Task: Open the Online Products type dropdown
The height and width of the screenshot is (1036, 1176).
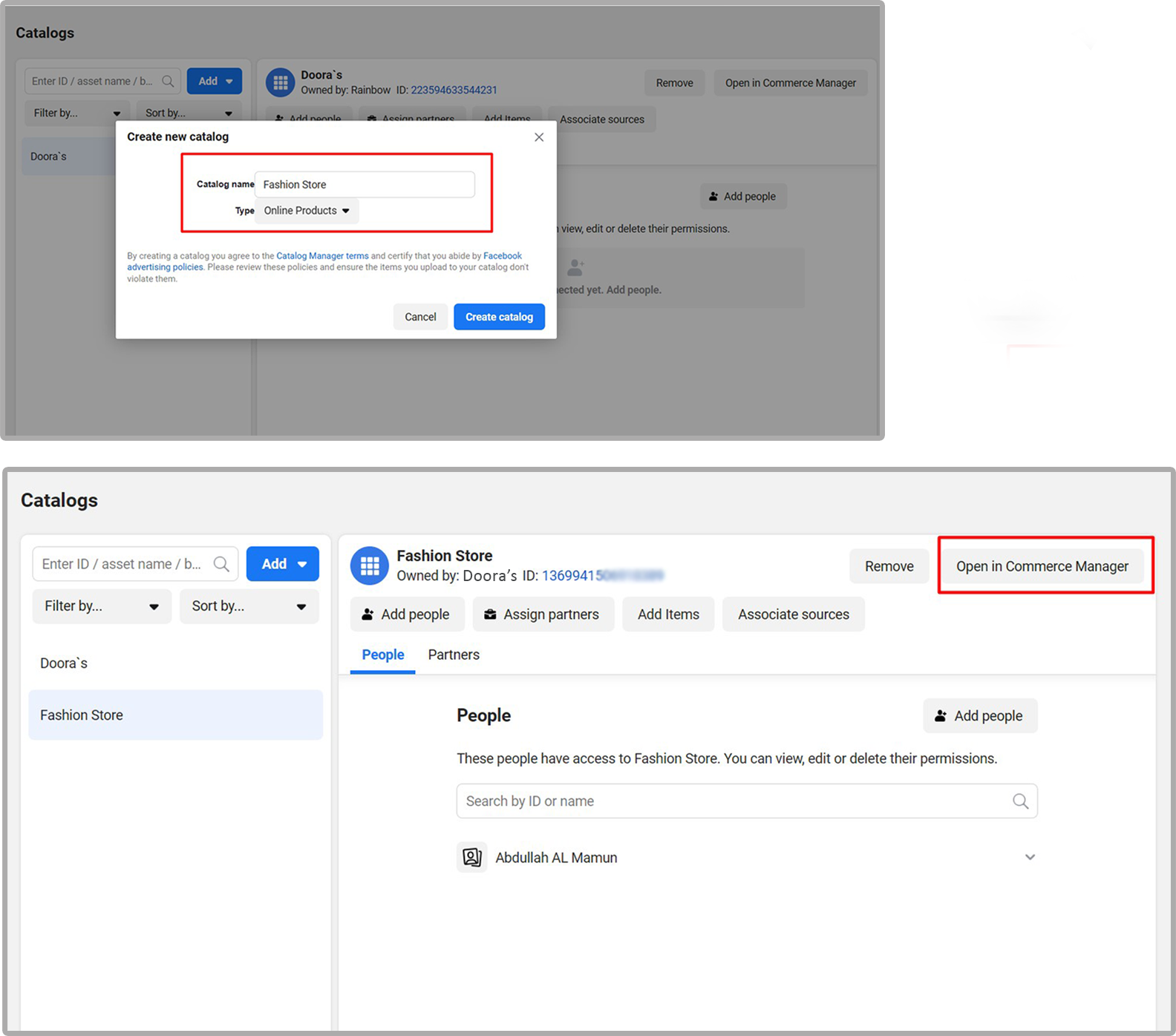Action: [307, 211]
